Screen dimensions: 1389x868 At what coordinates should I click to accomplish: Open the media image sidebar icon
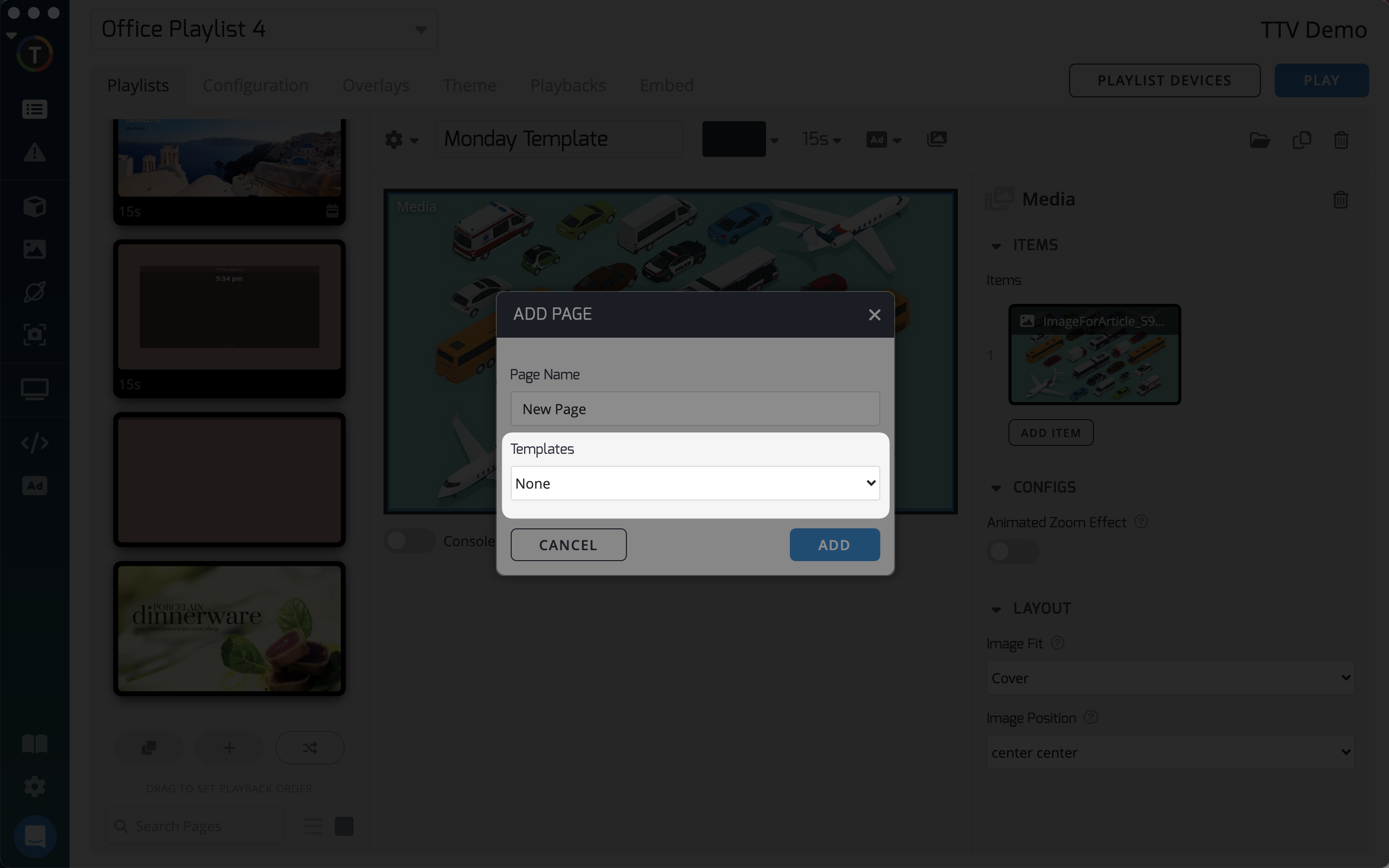point(34,249)
